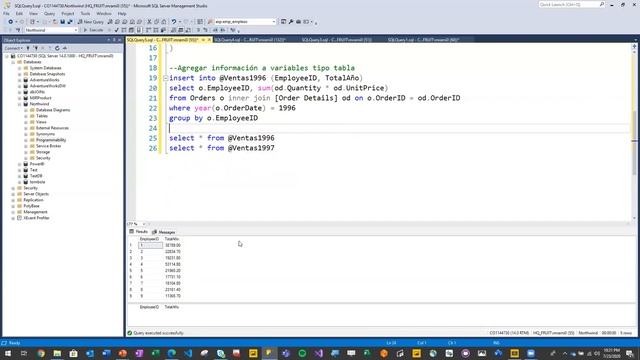Select the Replication folder
640x360 pixels.
pos(33,200)
